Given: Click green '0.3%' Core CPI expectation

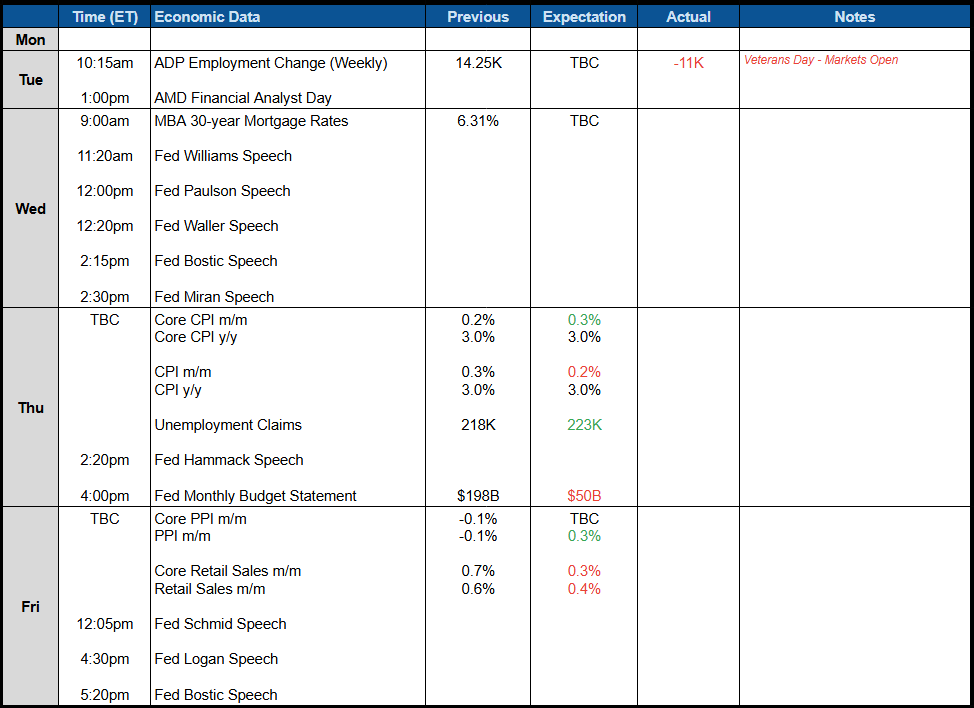Looking at the screenshot, I should (x=584, y=320).
